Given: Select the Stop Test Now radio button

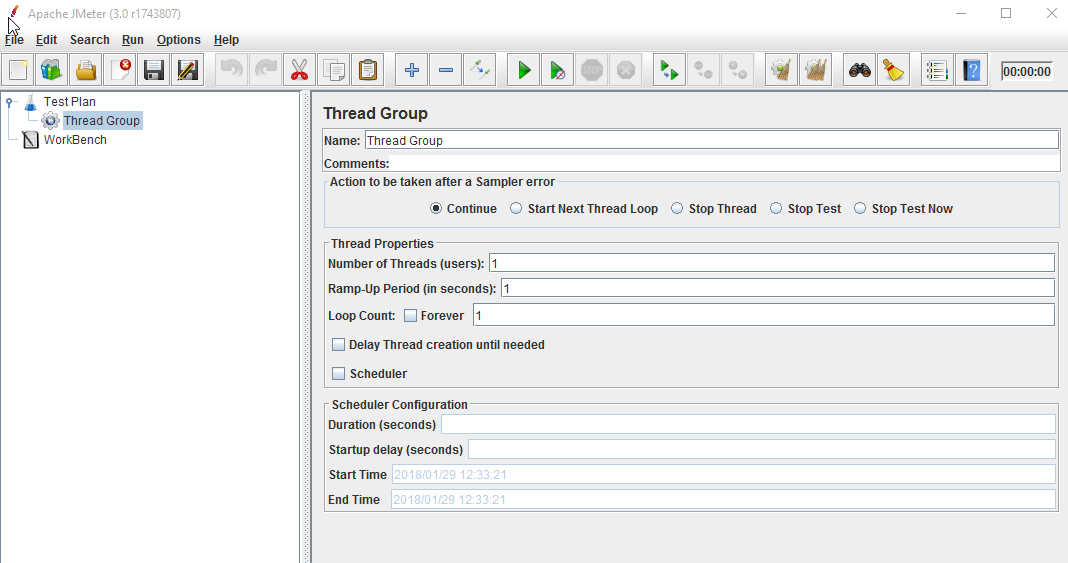Looking at the screenshot, I should click(x=860, y=208).
